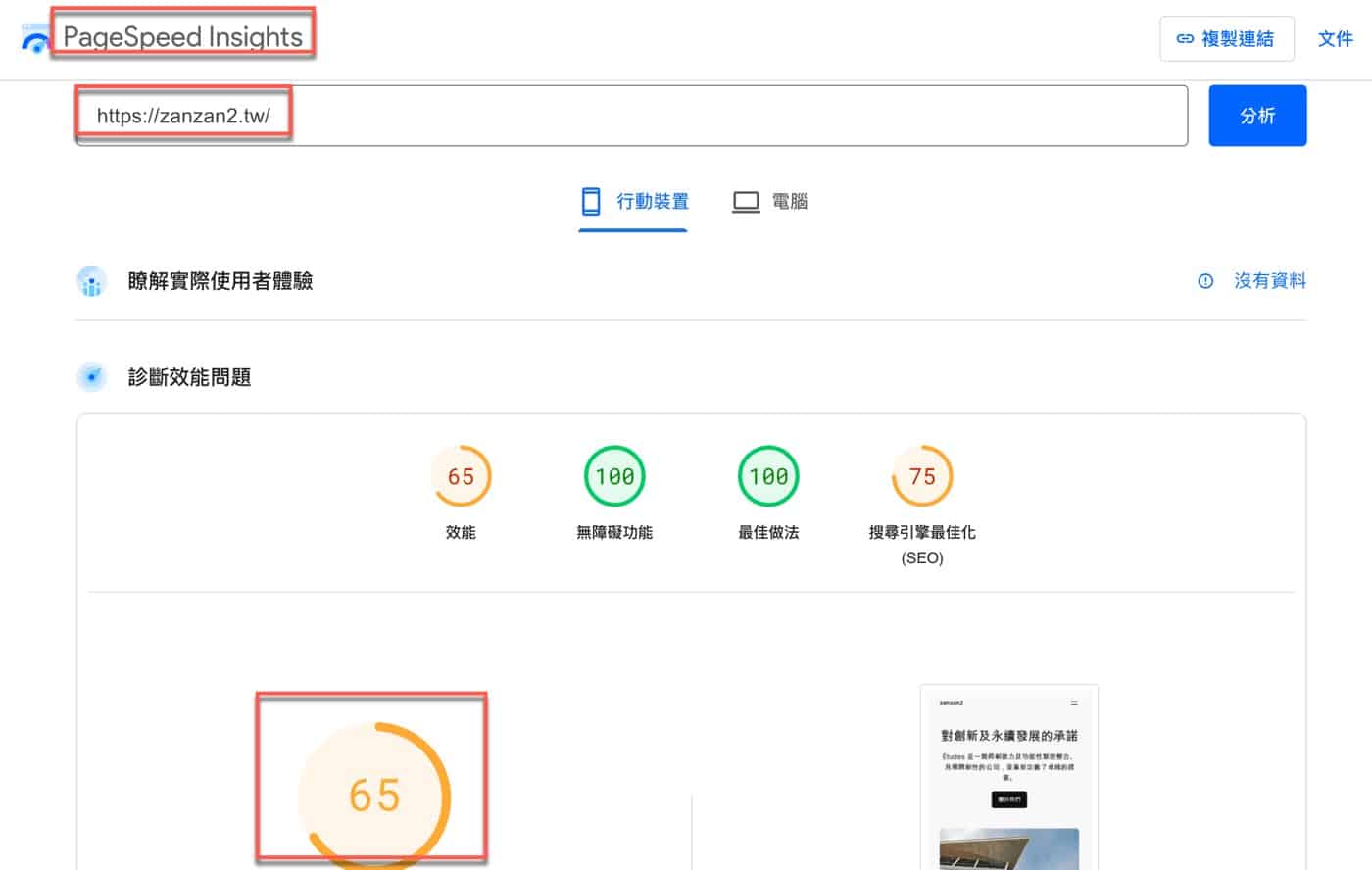Image resolution: width=1372 pixels, height=870 pixels.
Task: Select the 65 效能 performance score gauge
Action: (461, 476)
